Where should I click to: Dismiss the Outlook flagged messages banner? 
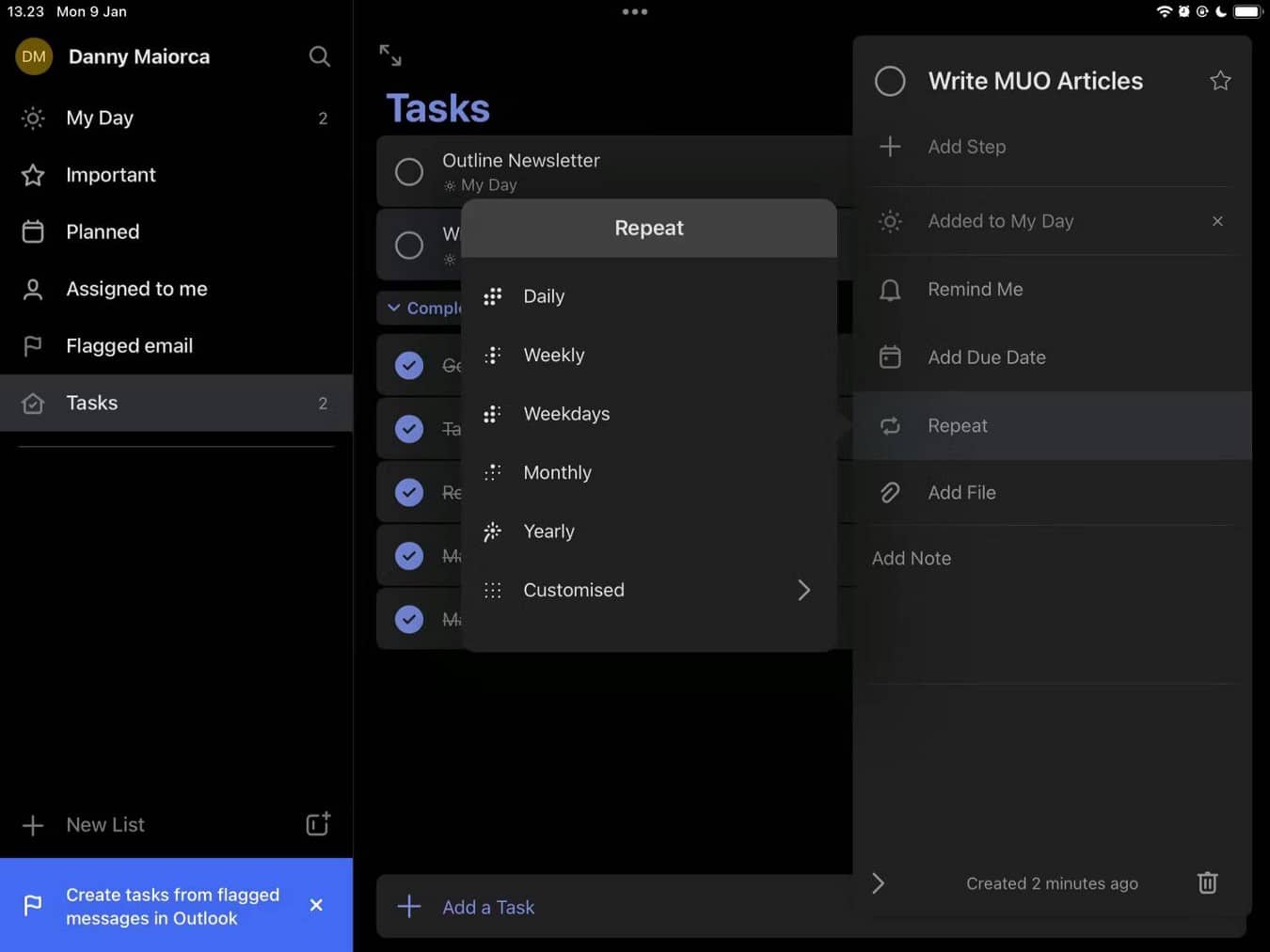point(316,905)
